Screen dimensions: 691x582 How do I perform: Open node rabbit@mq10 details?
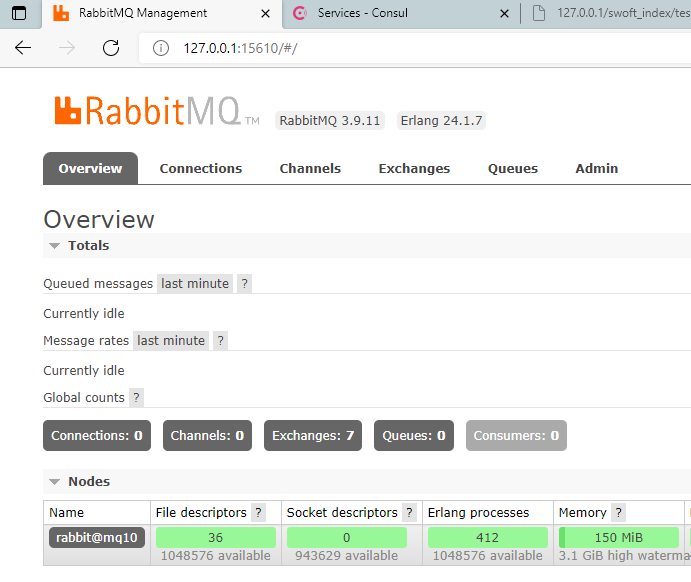click(97, 538)
